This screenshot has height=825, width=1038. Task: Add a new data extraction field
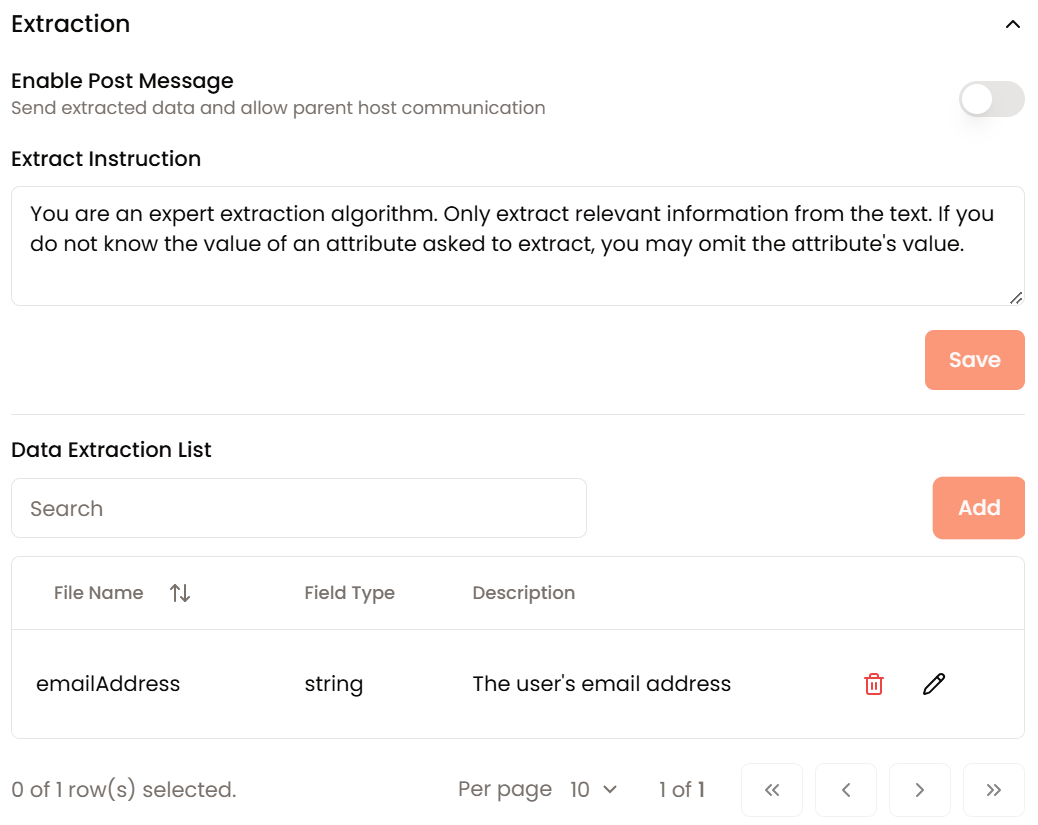click(978, 508)
